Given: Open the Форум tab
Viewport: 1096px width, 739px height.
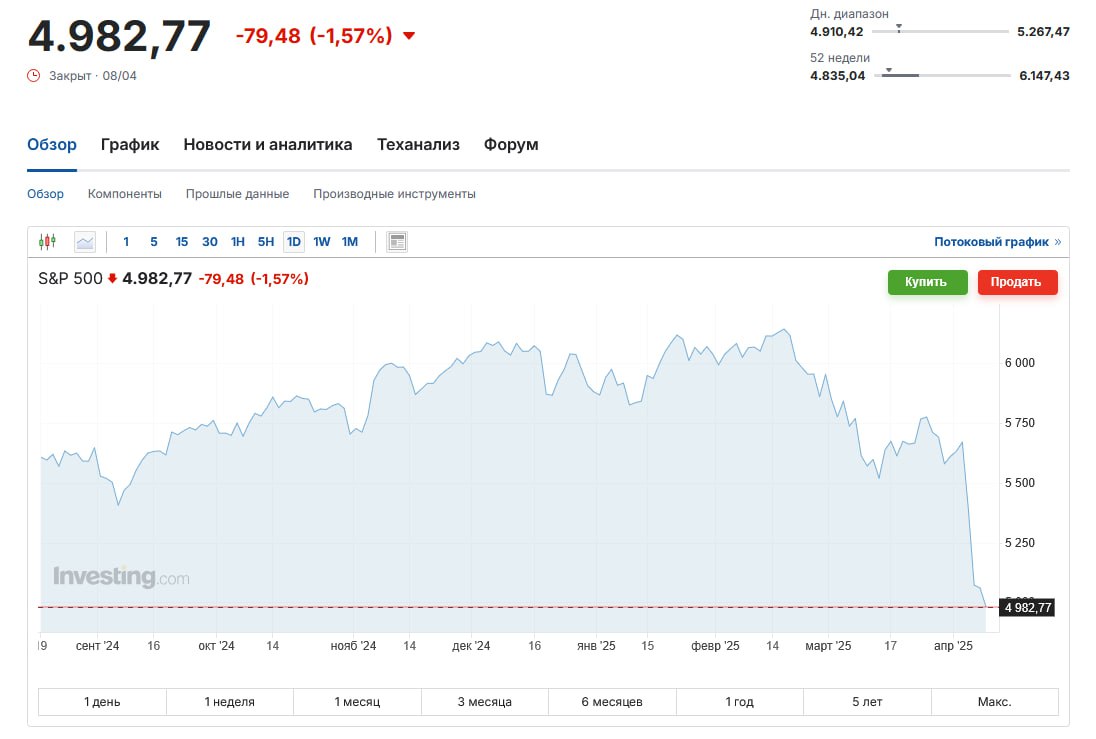Looking at the screenshot, I should [x=511, y=145].
